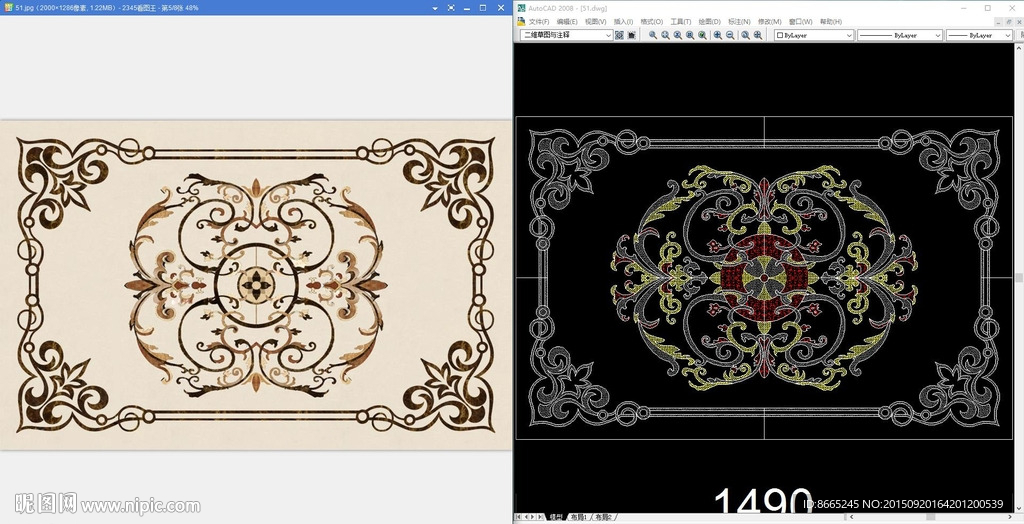
Task: Click the horizontal scrollbar left arrow
Action: tap(852, 517)
